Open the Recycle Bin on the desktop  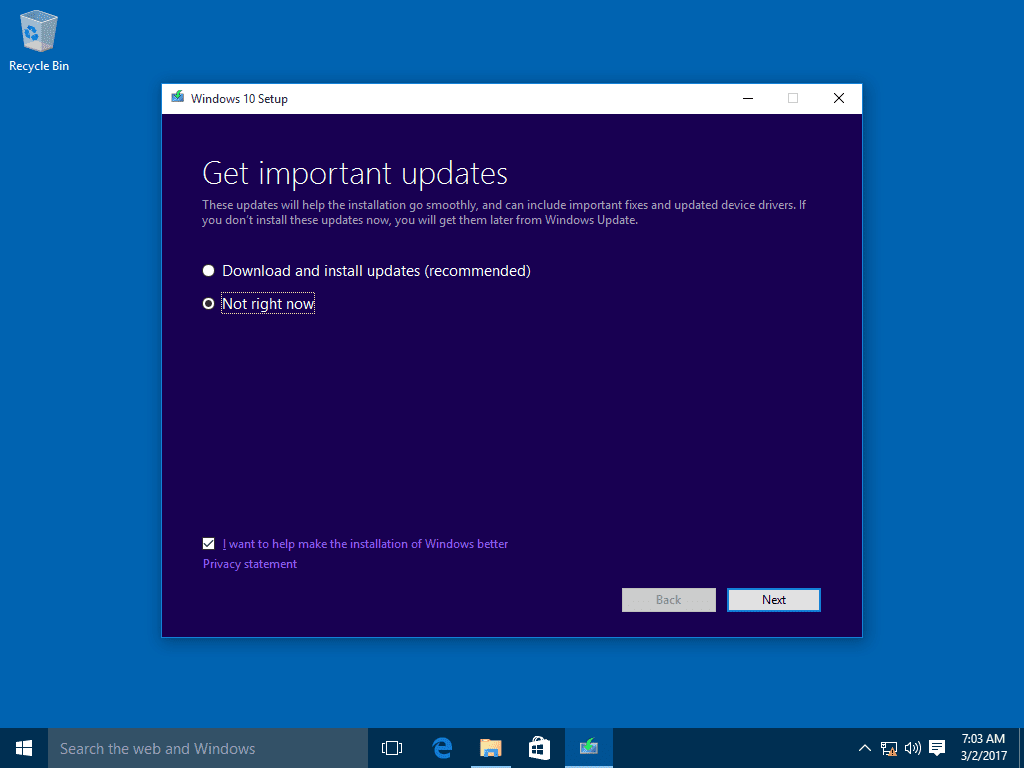click(38, 30)
